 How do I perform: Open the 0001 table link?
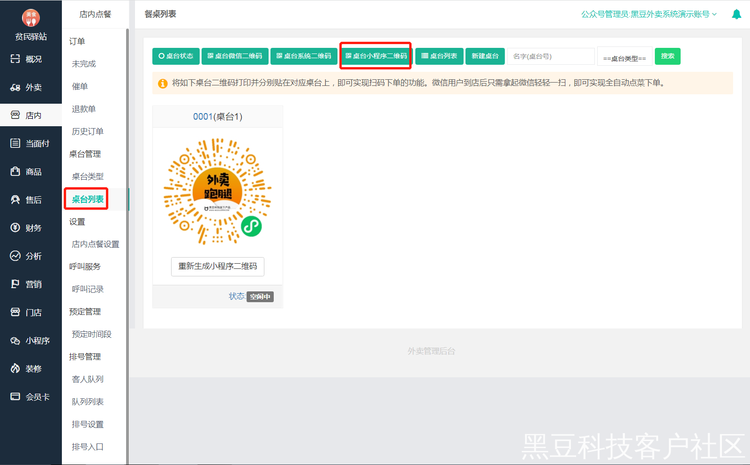202,117
